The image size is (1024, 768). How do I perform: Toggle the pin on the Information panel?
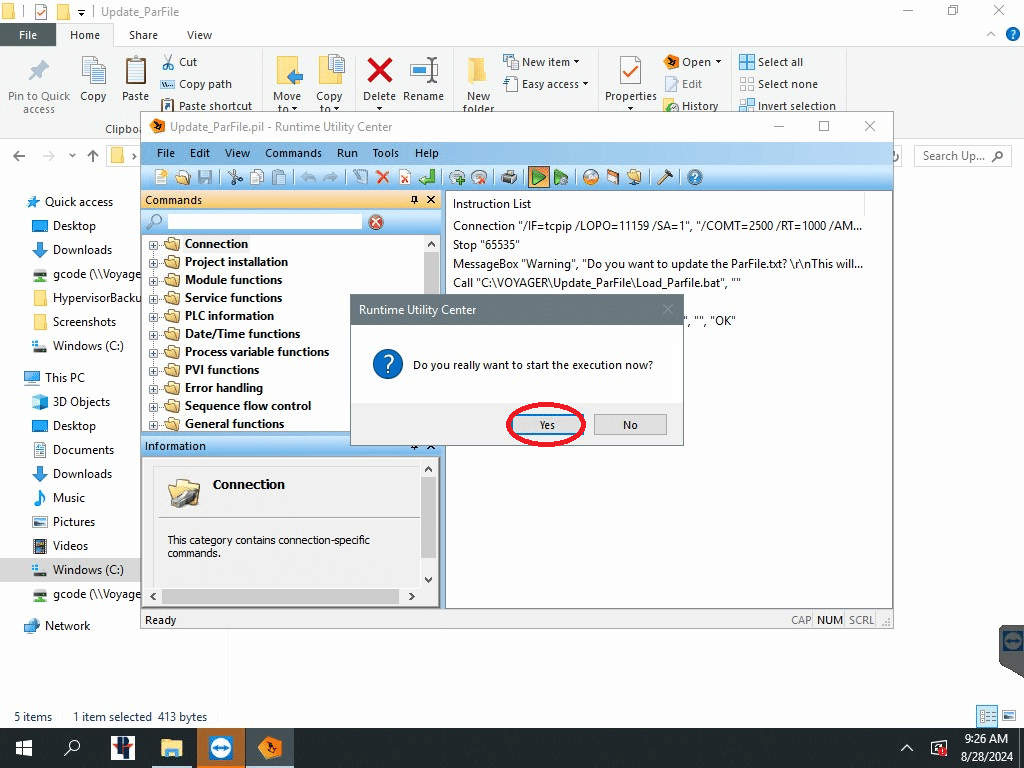415,446
